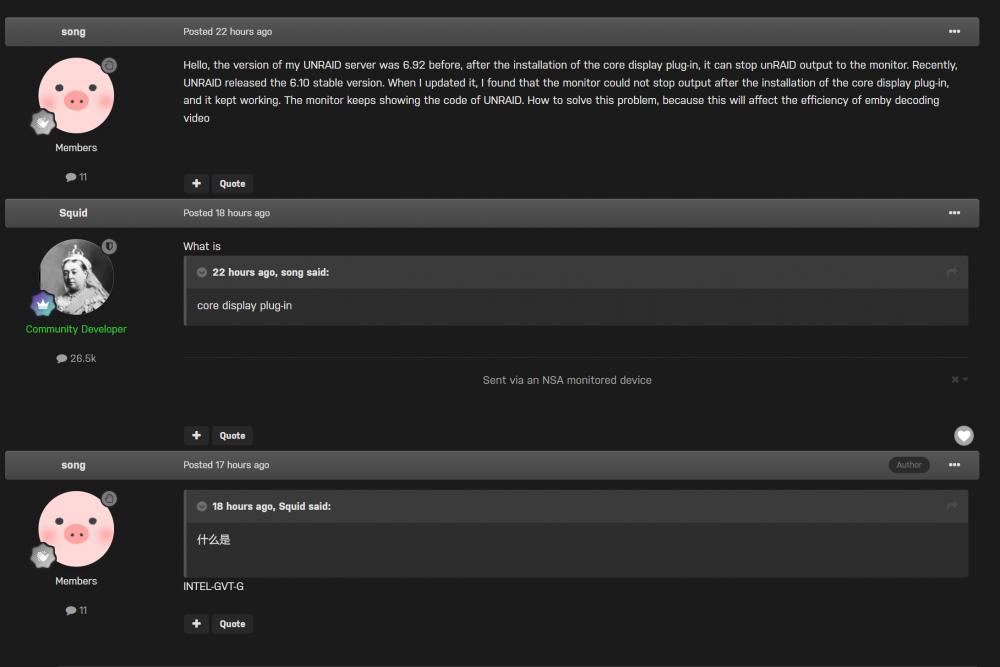Open signature hide dropdown on Squid's post
The width and height of the screenshot is (1000, 667).
click(959, 379)
